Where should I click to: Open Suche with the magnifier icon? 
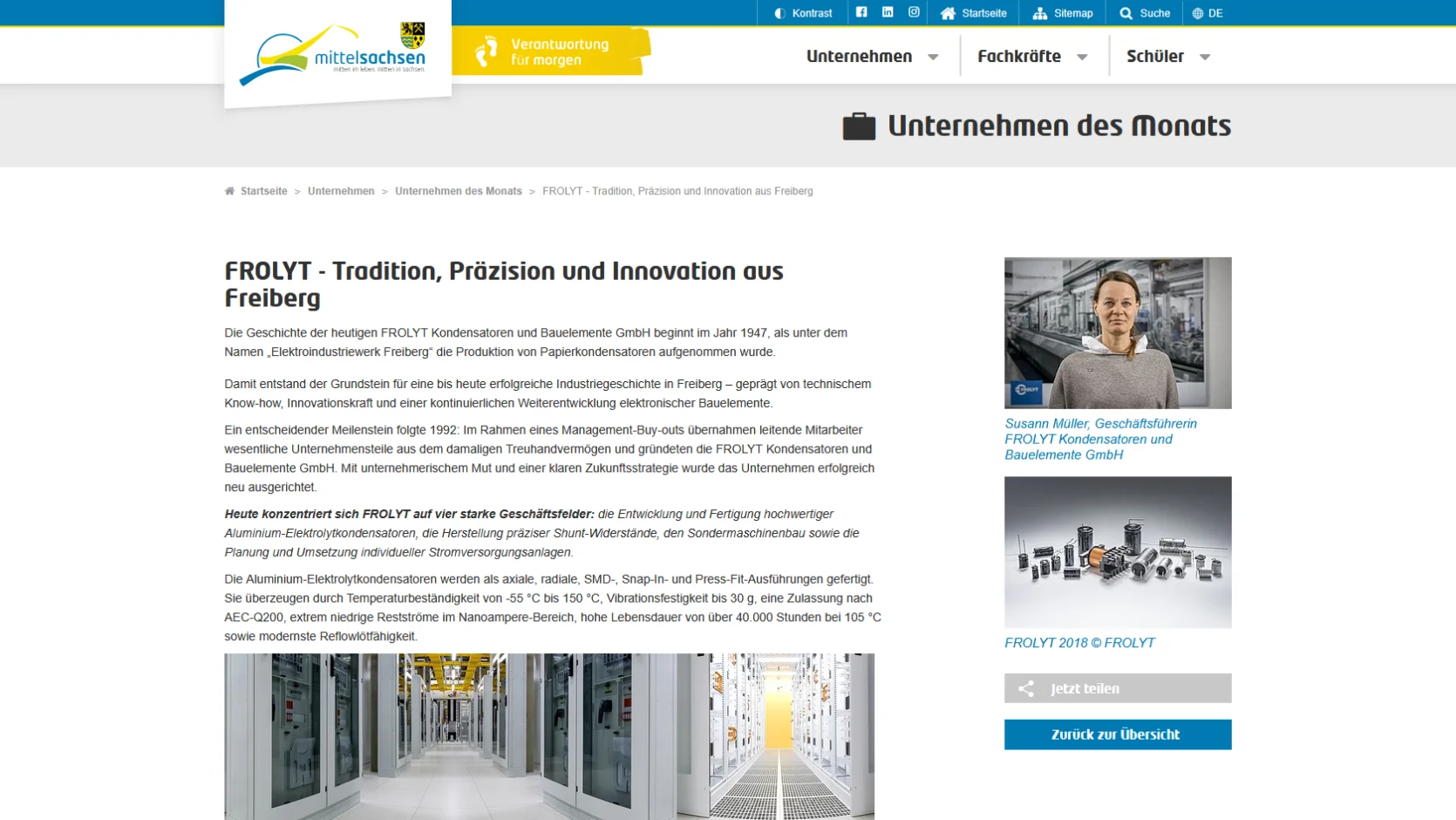[x=1145, y=13]
